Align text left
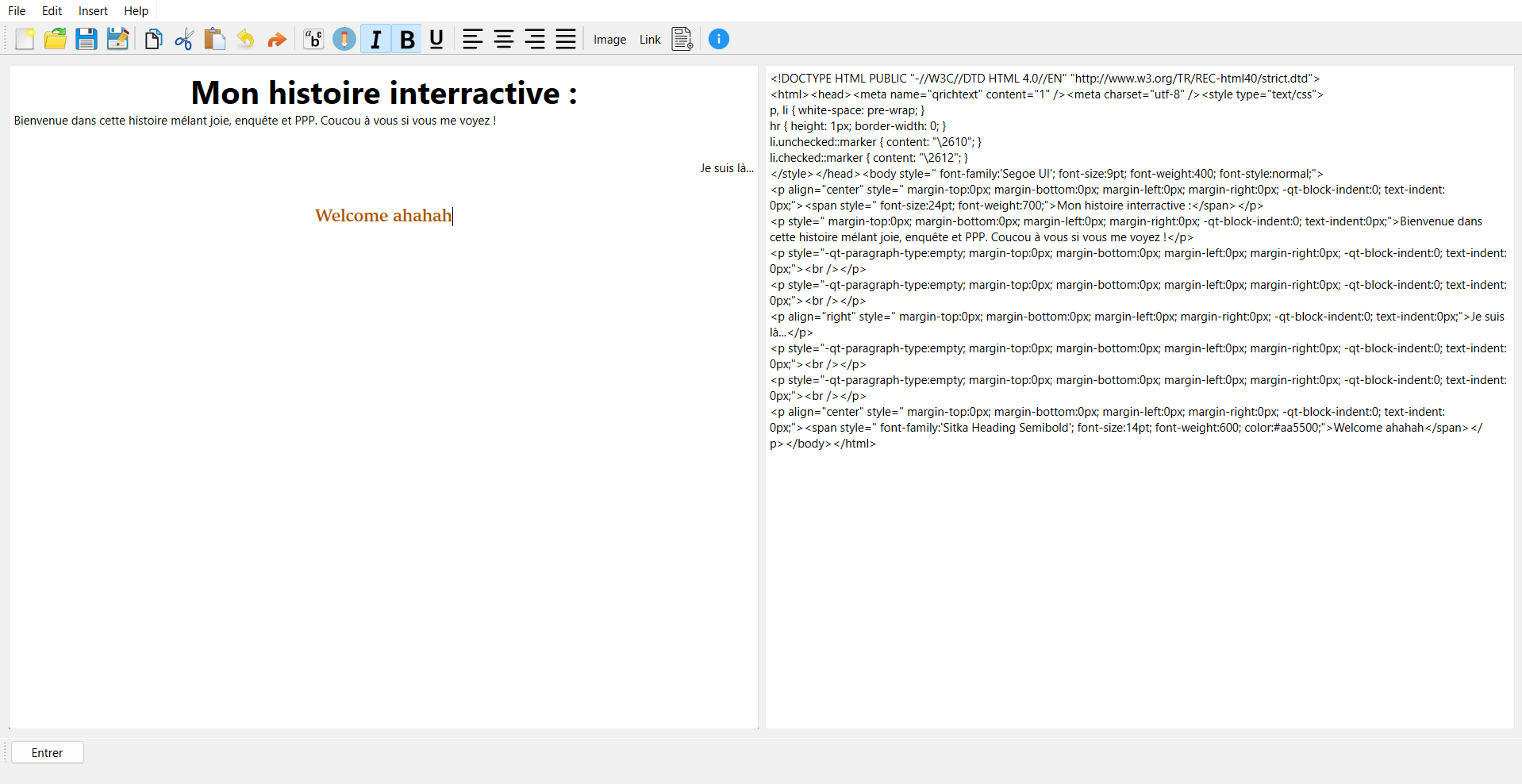The width and height of the screenshot is (1522, 784). [473, 39]
